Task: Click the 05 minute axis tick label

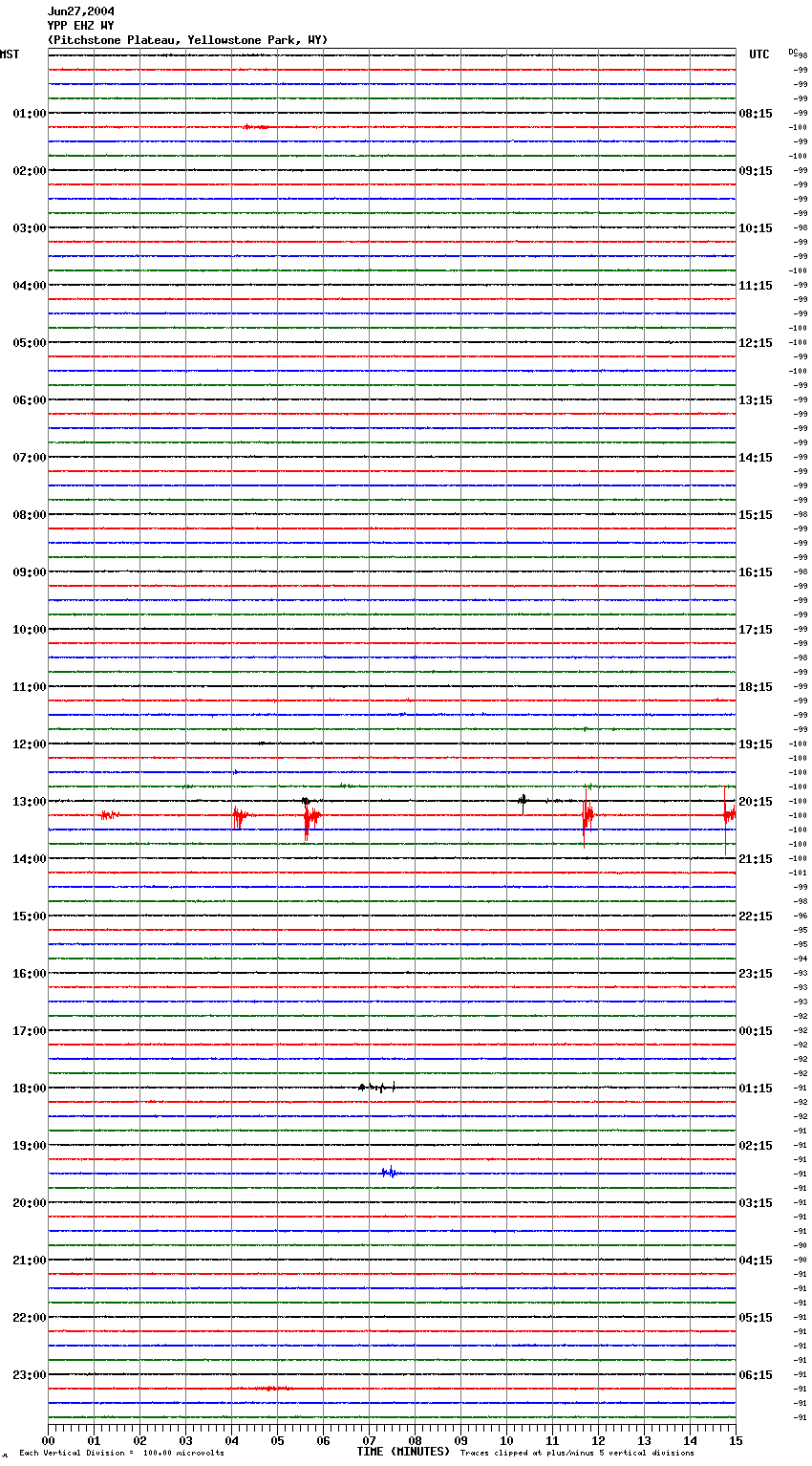Action: tap(277, 1440)
